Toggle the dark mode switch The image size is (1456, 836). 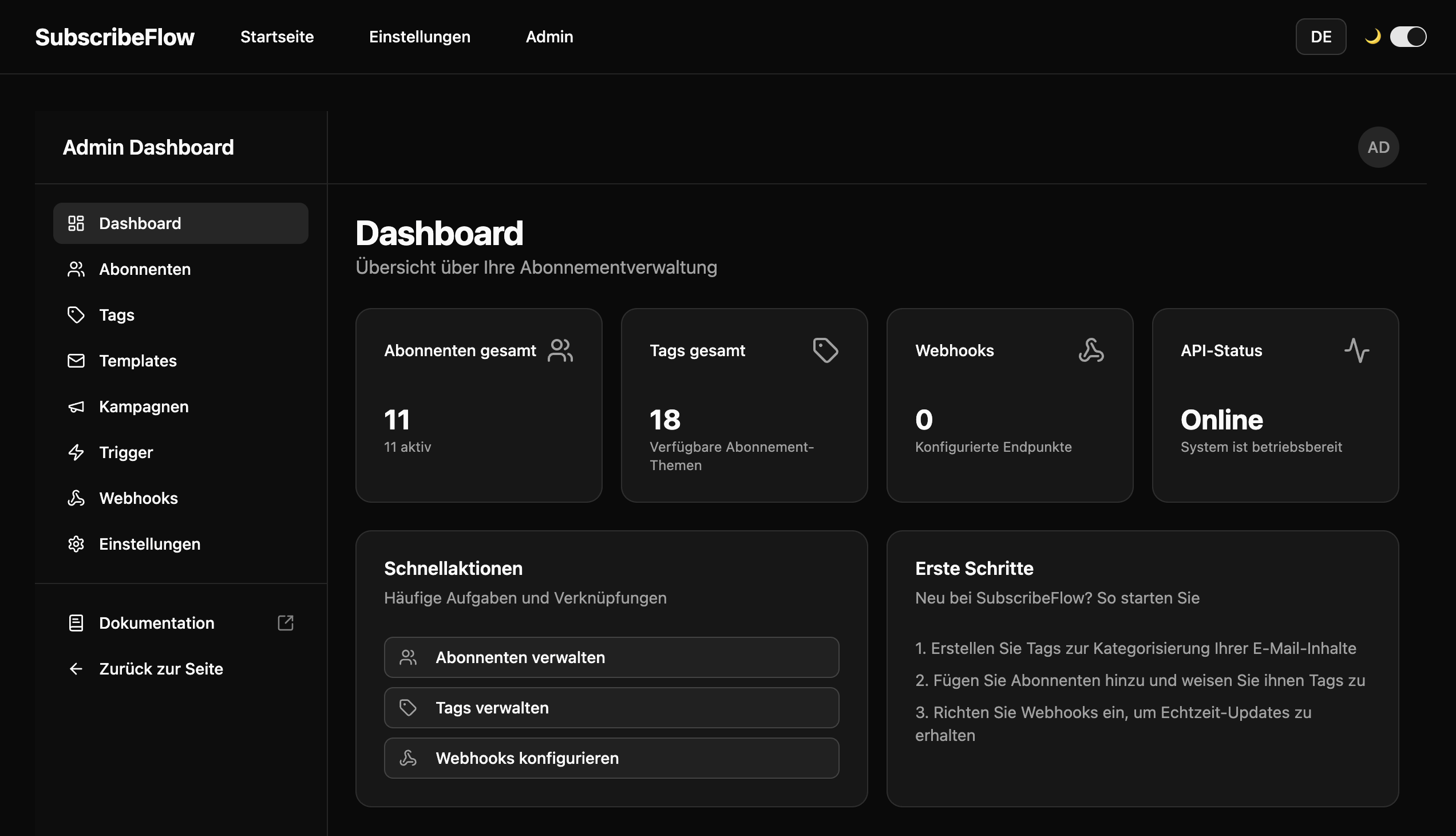coord(1408,36)
